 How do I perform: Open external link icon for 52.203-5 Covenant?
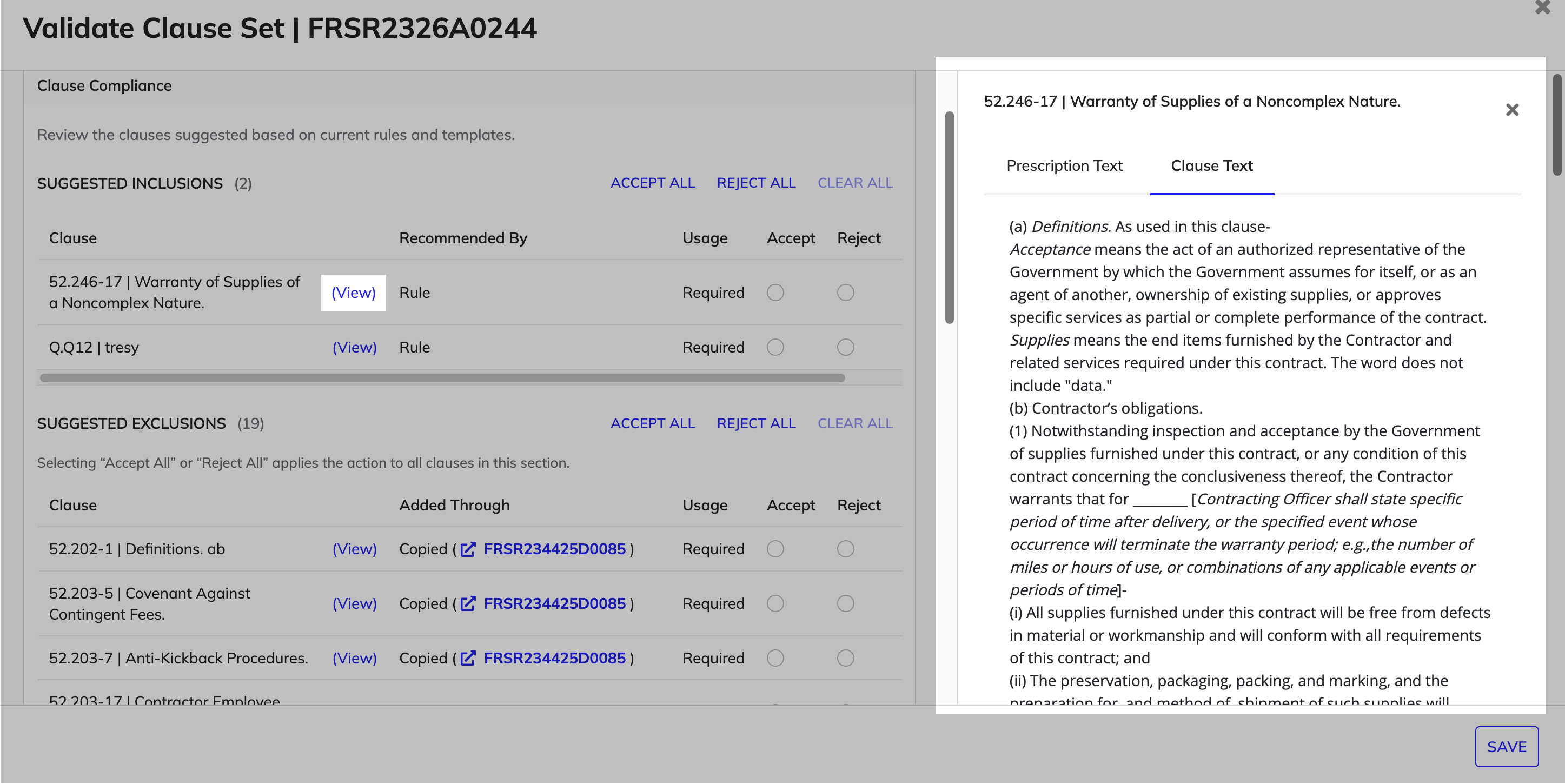(x=468, y=604)
